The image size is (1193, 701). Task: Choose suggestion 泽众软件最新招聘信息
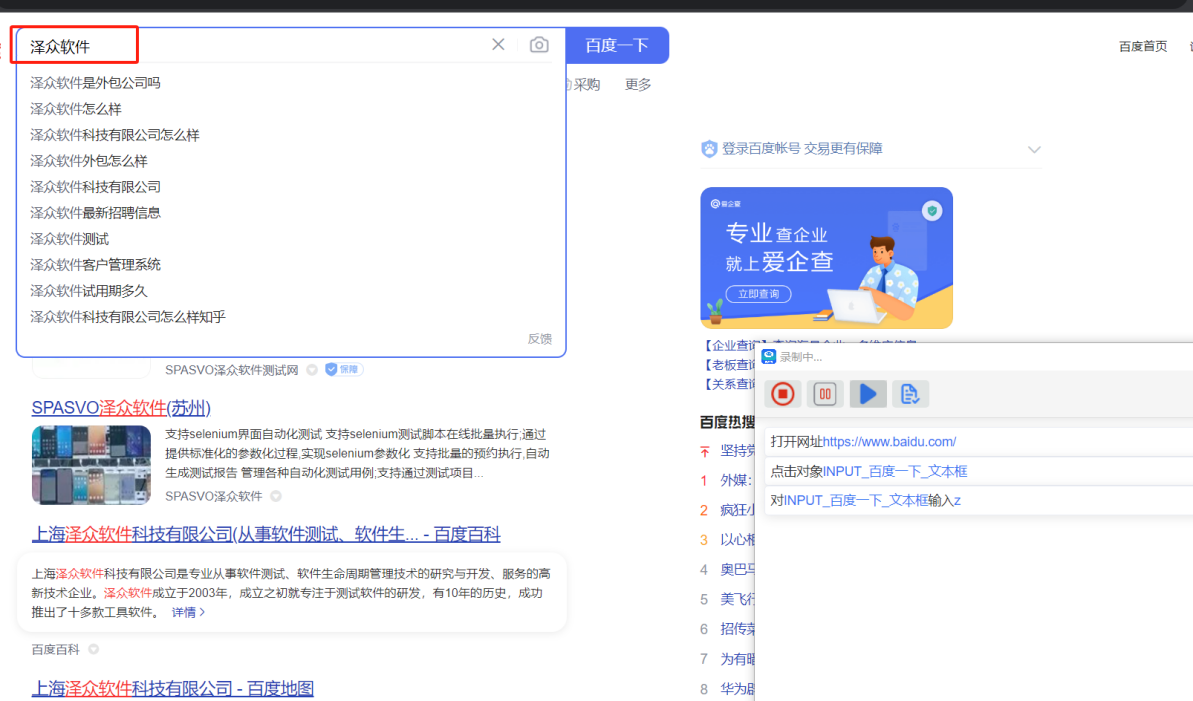click(x=95, y=213)
